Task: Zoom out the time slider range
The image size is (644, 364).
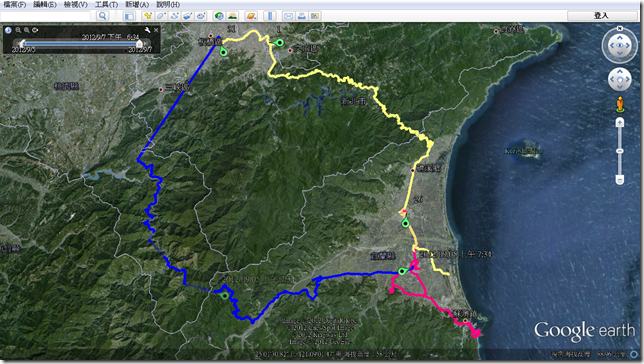Action: (x=18, y=30)
